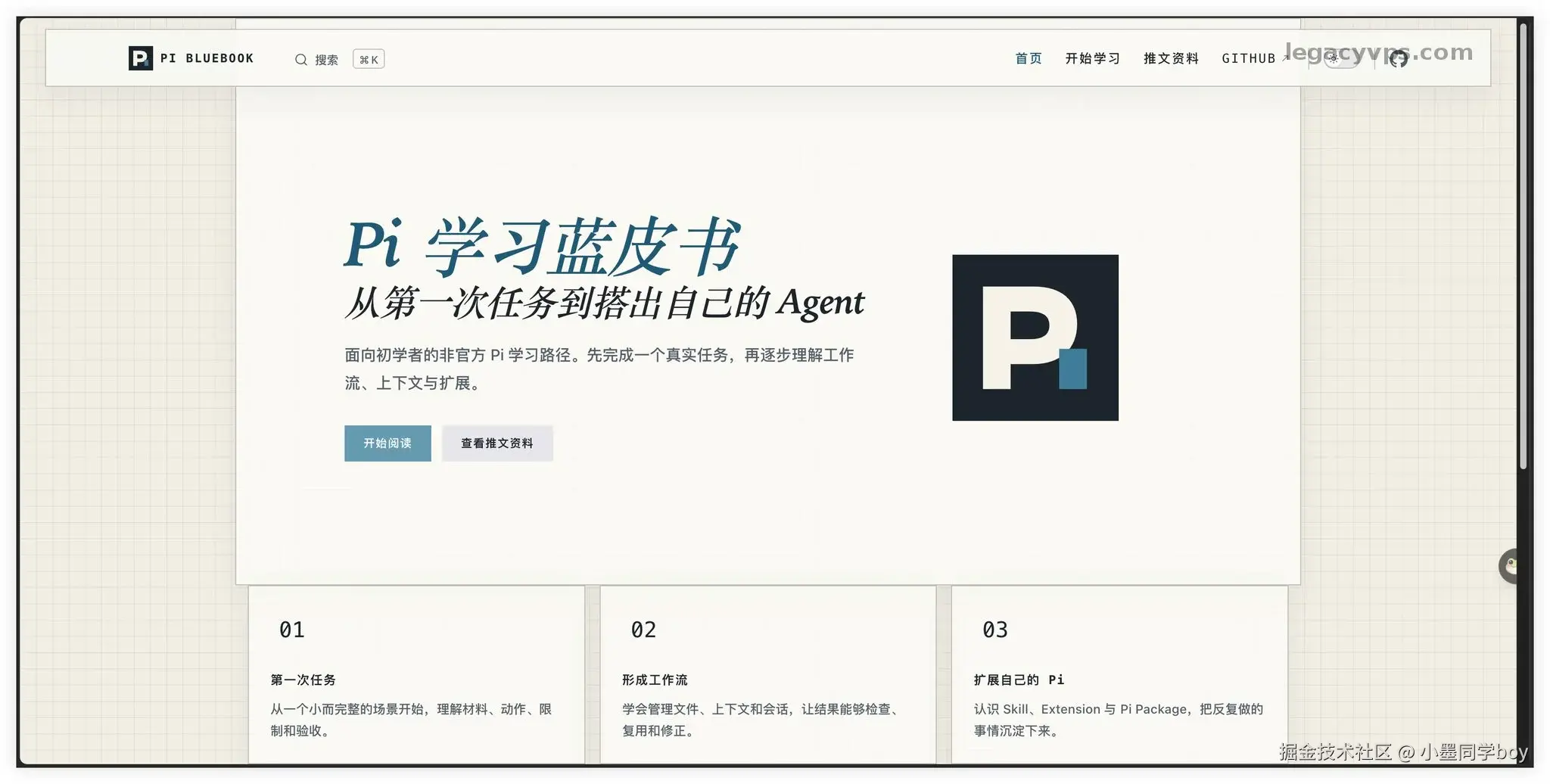Click the ⌘K shortcut badge
This screenshot has width=1550, height=784.
click(369, 59)
